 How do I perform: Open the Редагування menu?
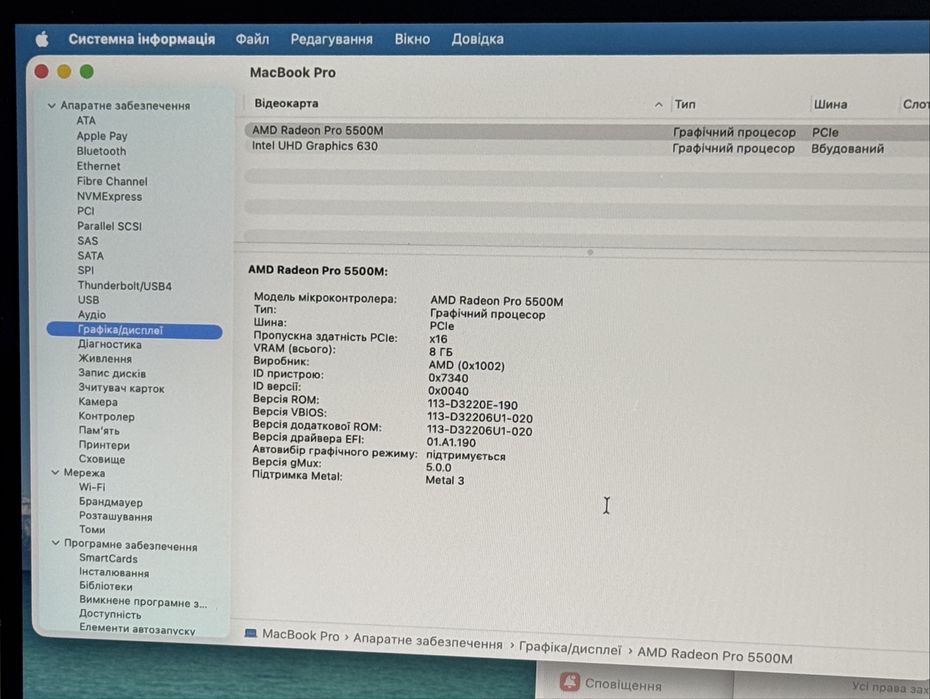pos(332,39)
